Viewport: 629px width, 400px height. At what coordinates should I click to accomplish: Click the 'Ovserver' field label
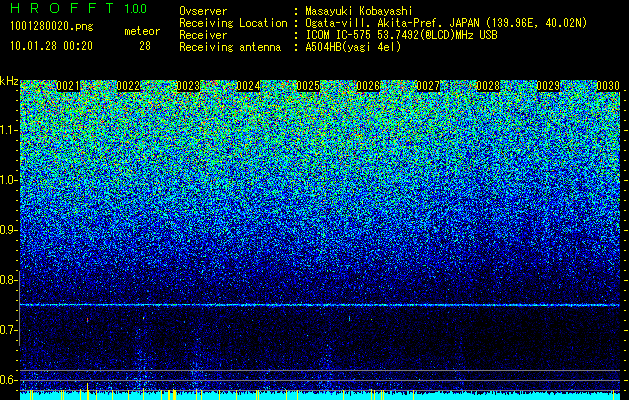[x=203, y=11]
